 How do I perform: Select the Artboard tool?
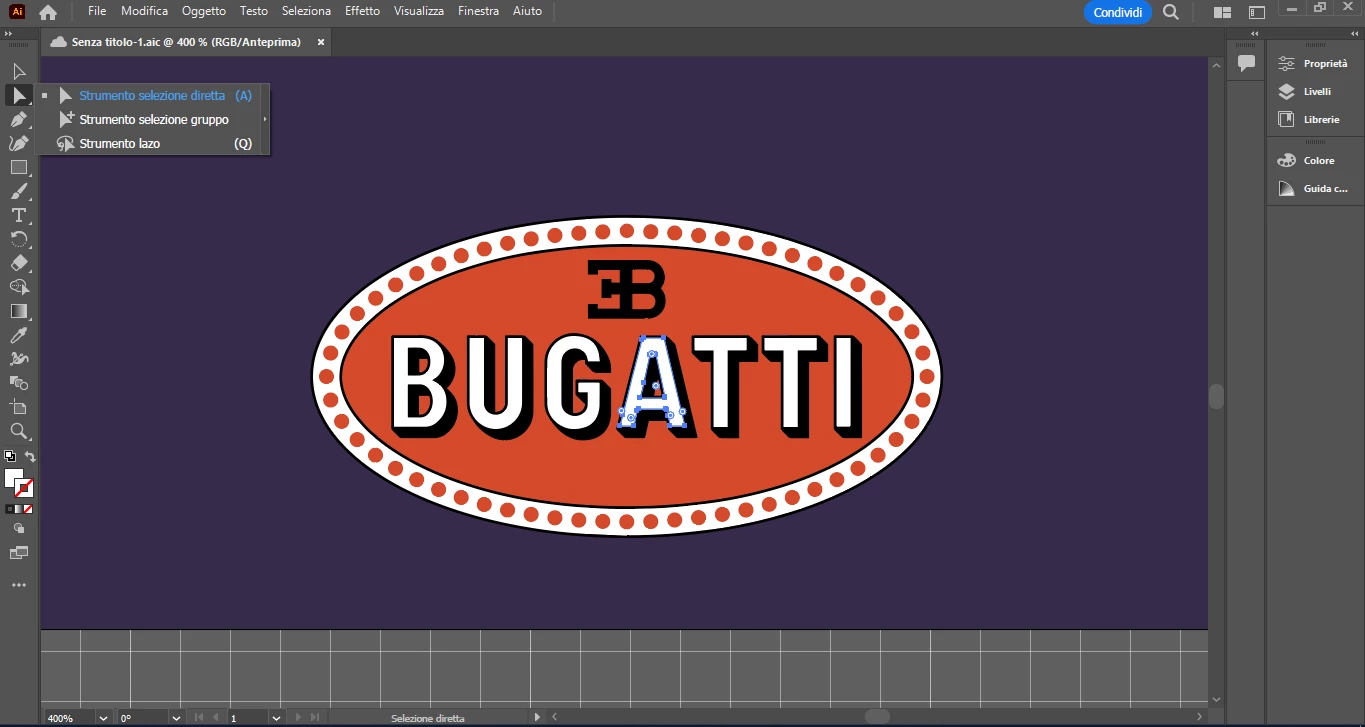[x=19, y=407]
